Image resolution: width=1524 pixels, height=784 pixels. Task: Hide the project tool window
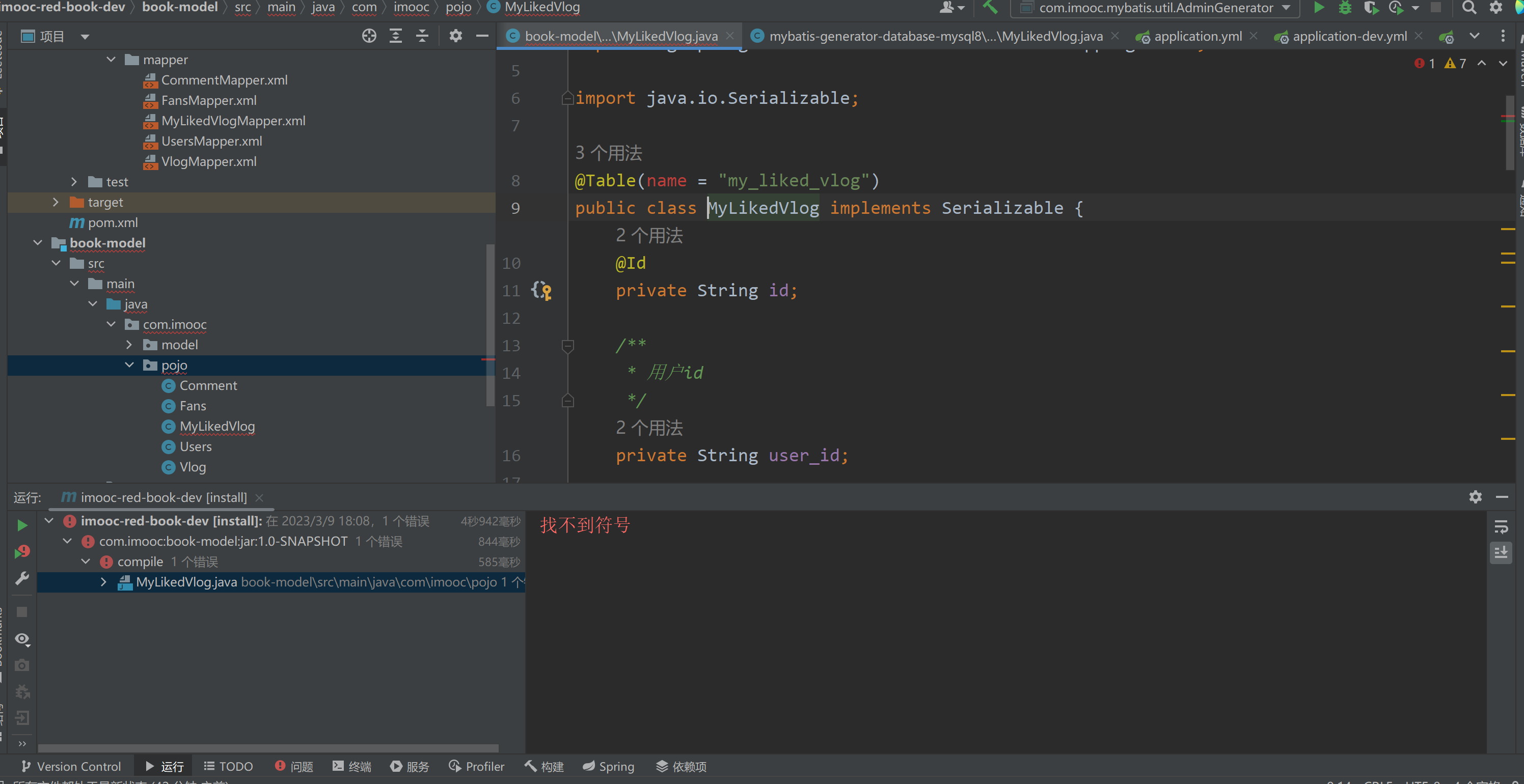tap(482, 36)
